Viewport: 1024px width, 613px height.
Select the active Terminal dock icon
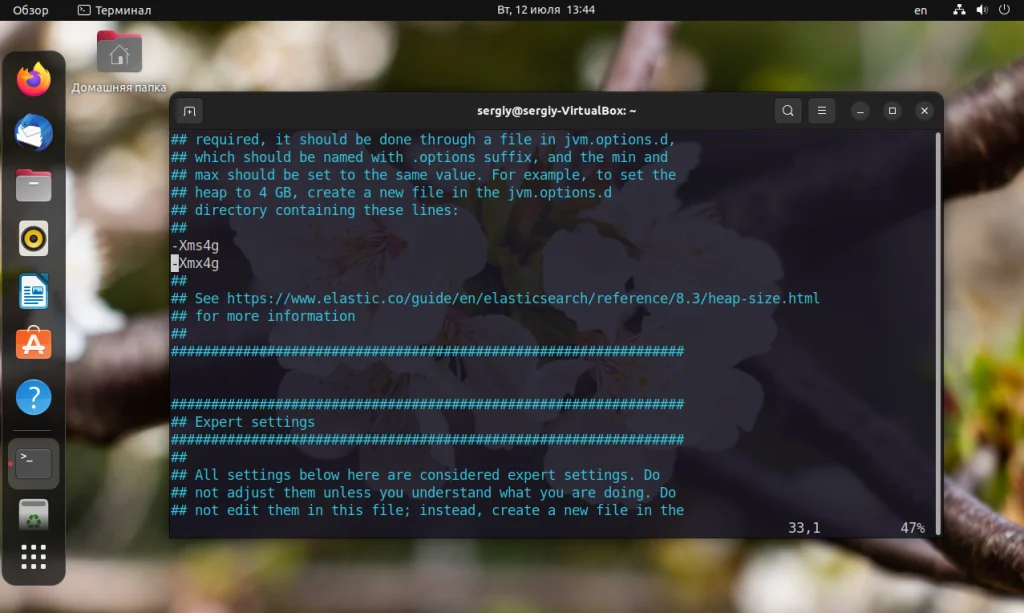pyautogui.click(x=33, y=463)
